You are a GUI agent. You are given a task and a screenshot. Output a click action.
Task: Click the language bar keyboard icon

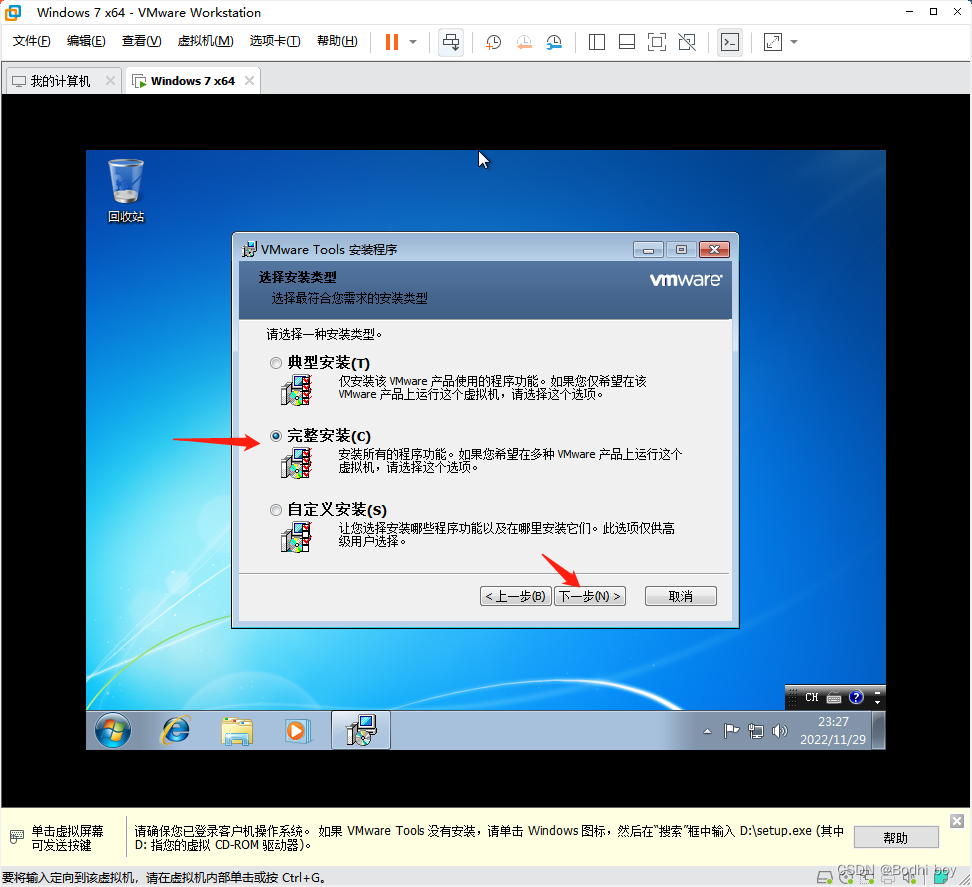click(x=834, y=698)
